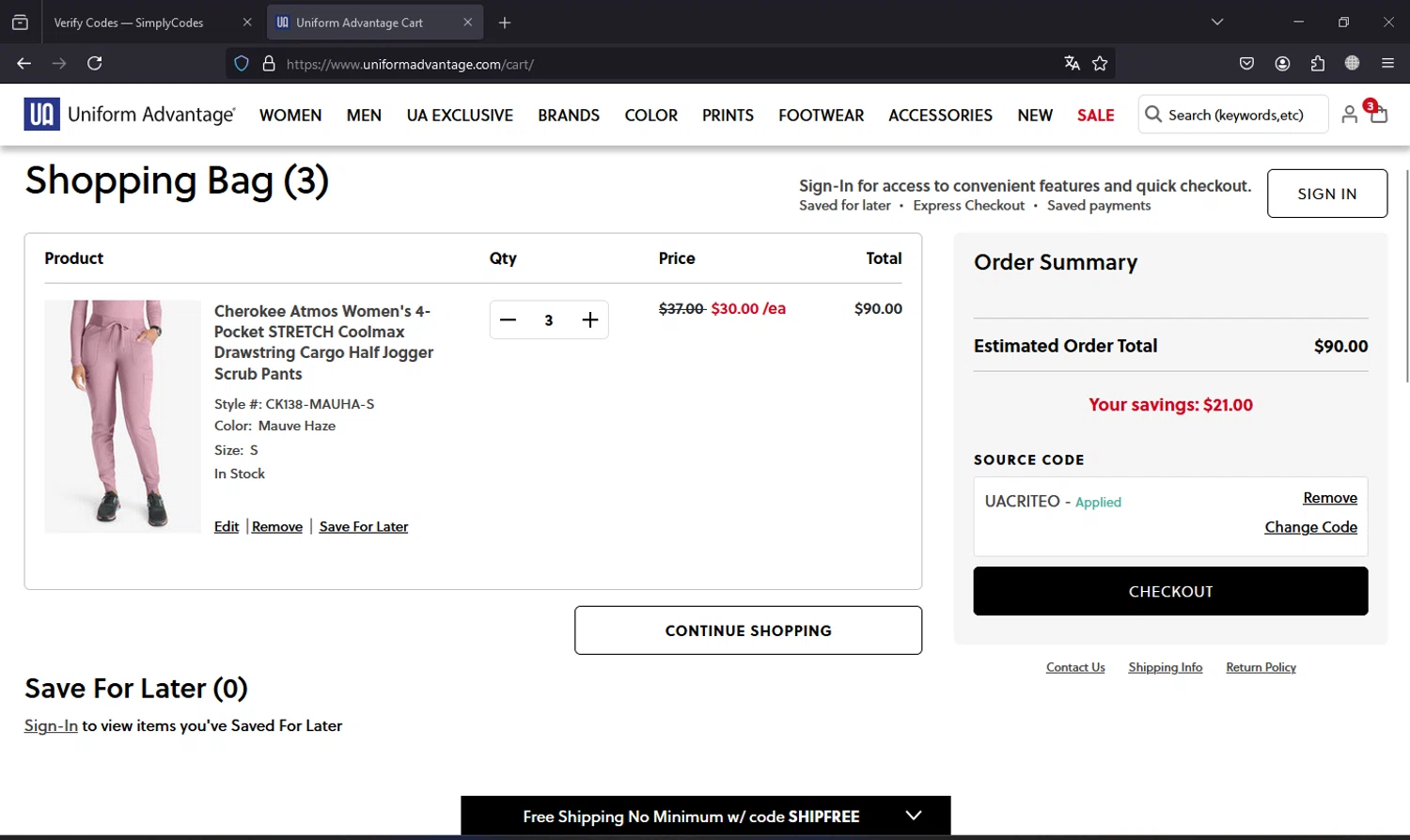Open the ACCESSORIES menu
This screenshot has height=840, width=1410.
tap(940, 116)
